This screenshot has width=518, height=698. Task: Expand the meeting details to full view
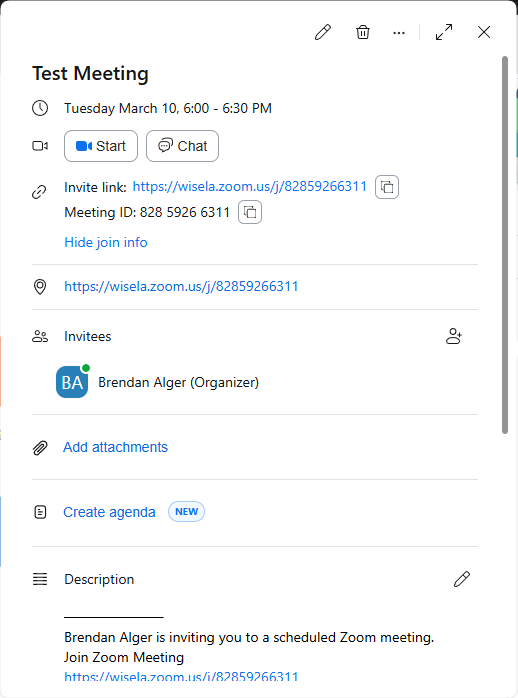444,32
